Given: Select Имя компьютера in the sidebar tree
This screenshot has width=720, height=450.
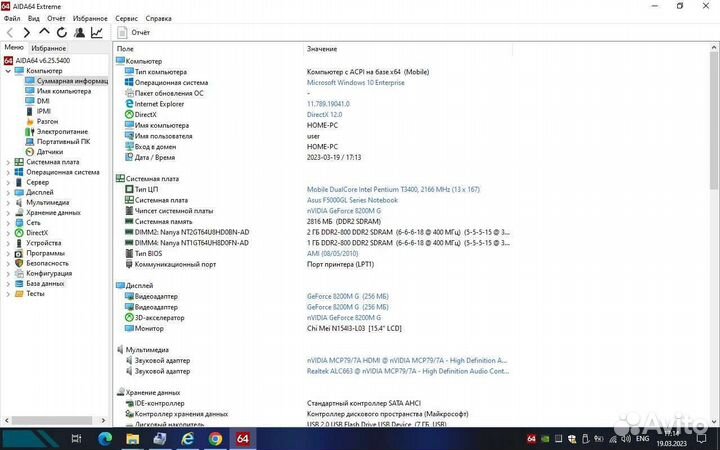Looking at the screenshot, I should pos(58,91).
